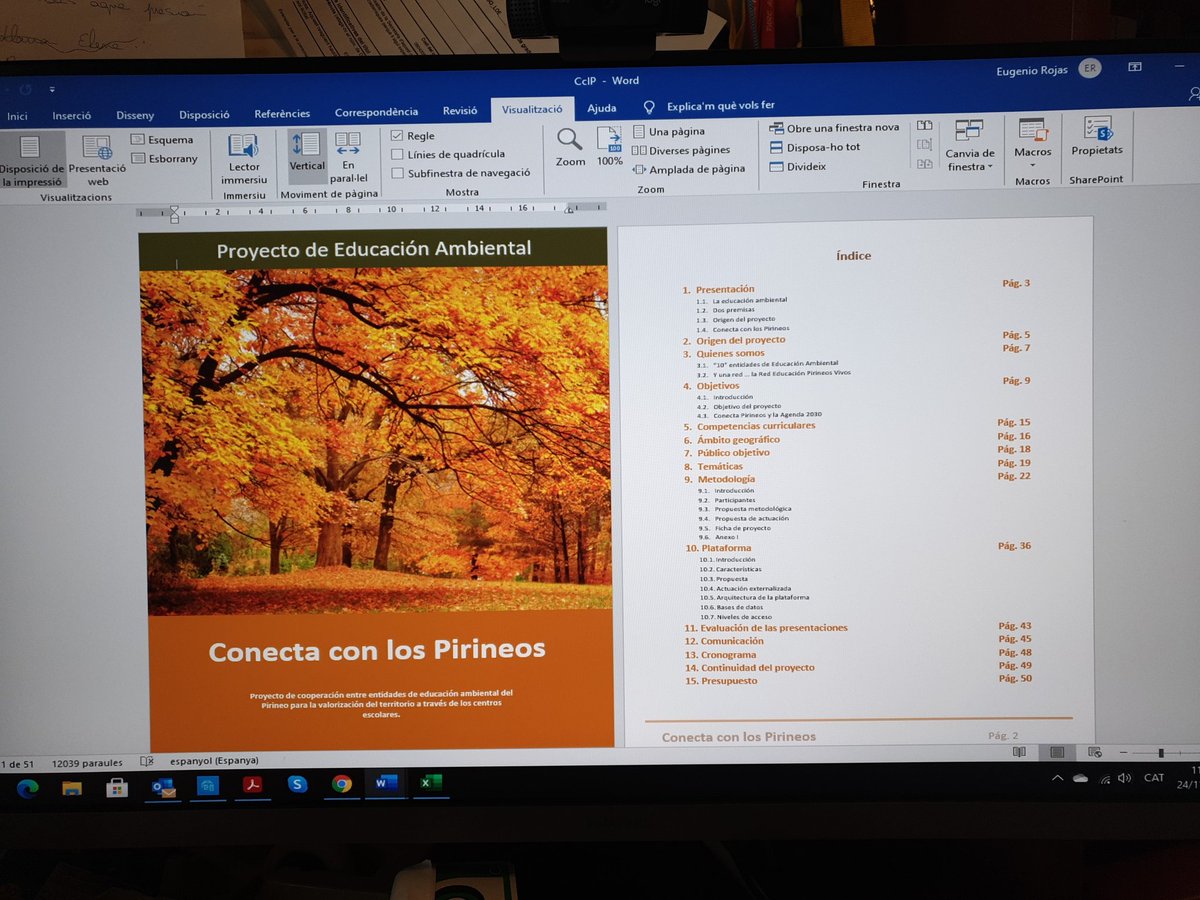Viewport: 1200px width, 900px height.
Task: Switch to Disposició de la impressió view
Action: [31, 160]
